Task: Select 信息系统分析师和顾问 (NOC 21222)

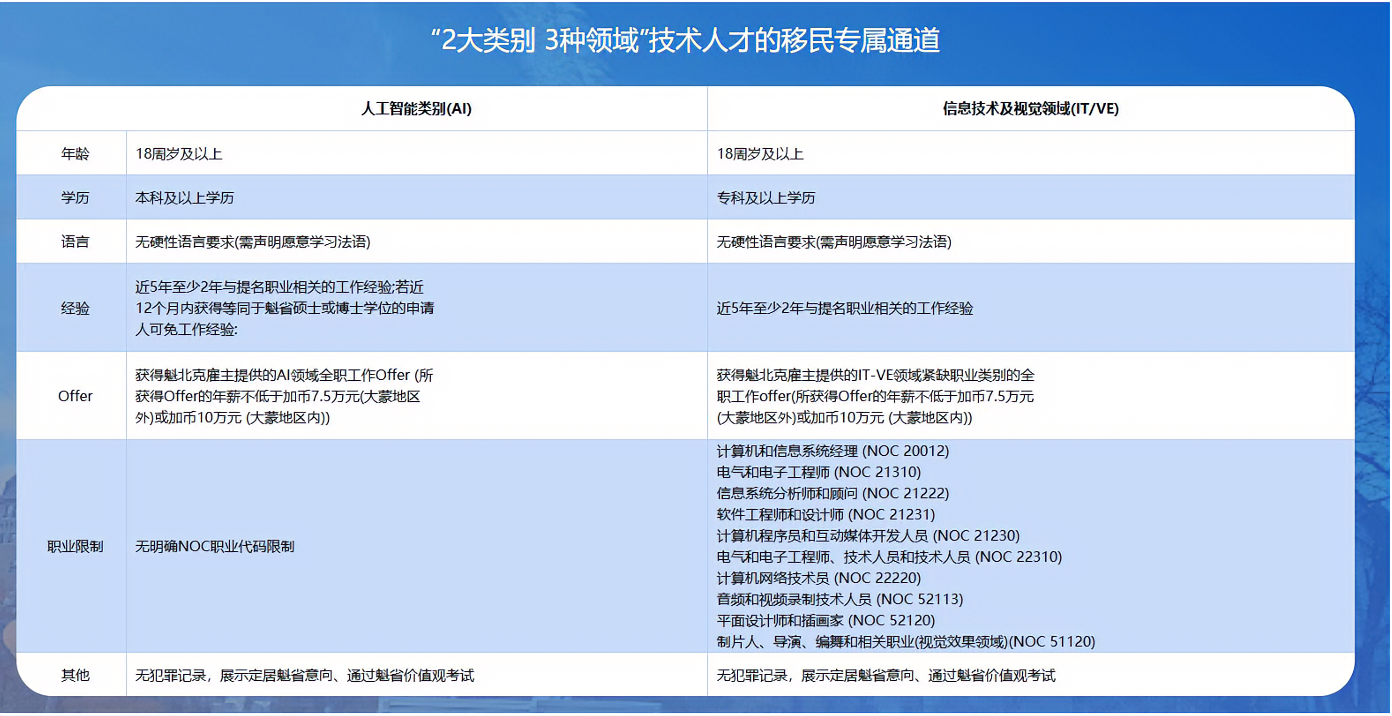Action: coord(833,493)
